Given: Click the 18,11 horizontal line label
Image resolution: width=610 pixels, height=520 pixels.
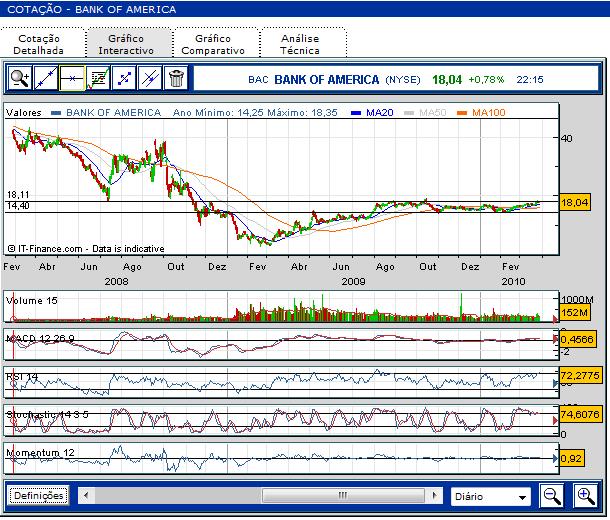Looking at the screenshot, I should pos(18,195).
